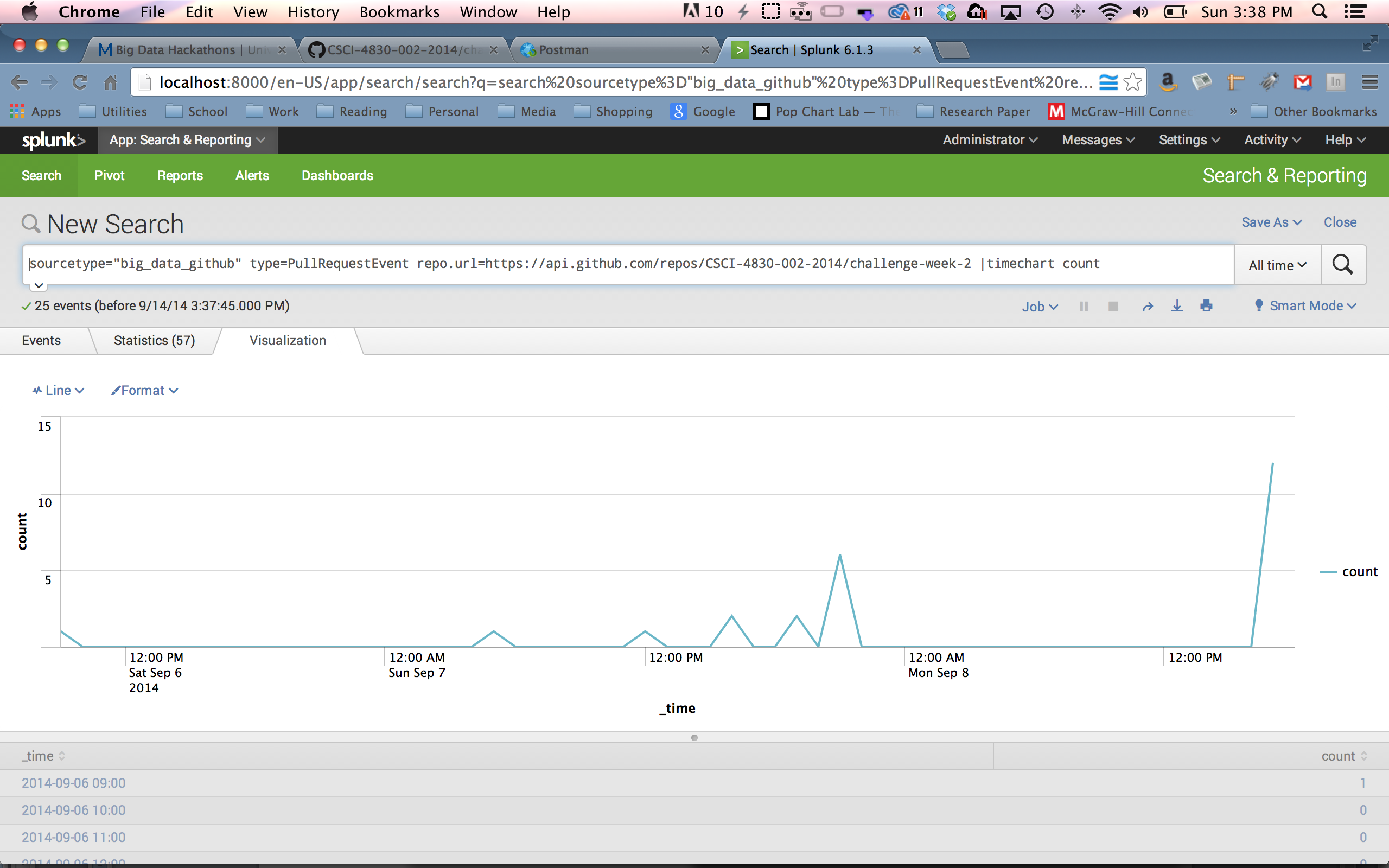The width and height of the screenshot is (1389, 868).
Task: Switch to the Statistics (57) tab
Action: tap(155, 341)
